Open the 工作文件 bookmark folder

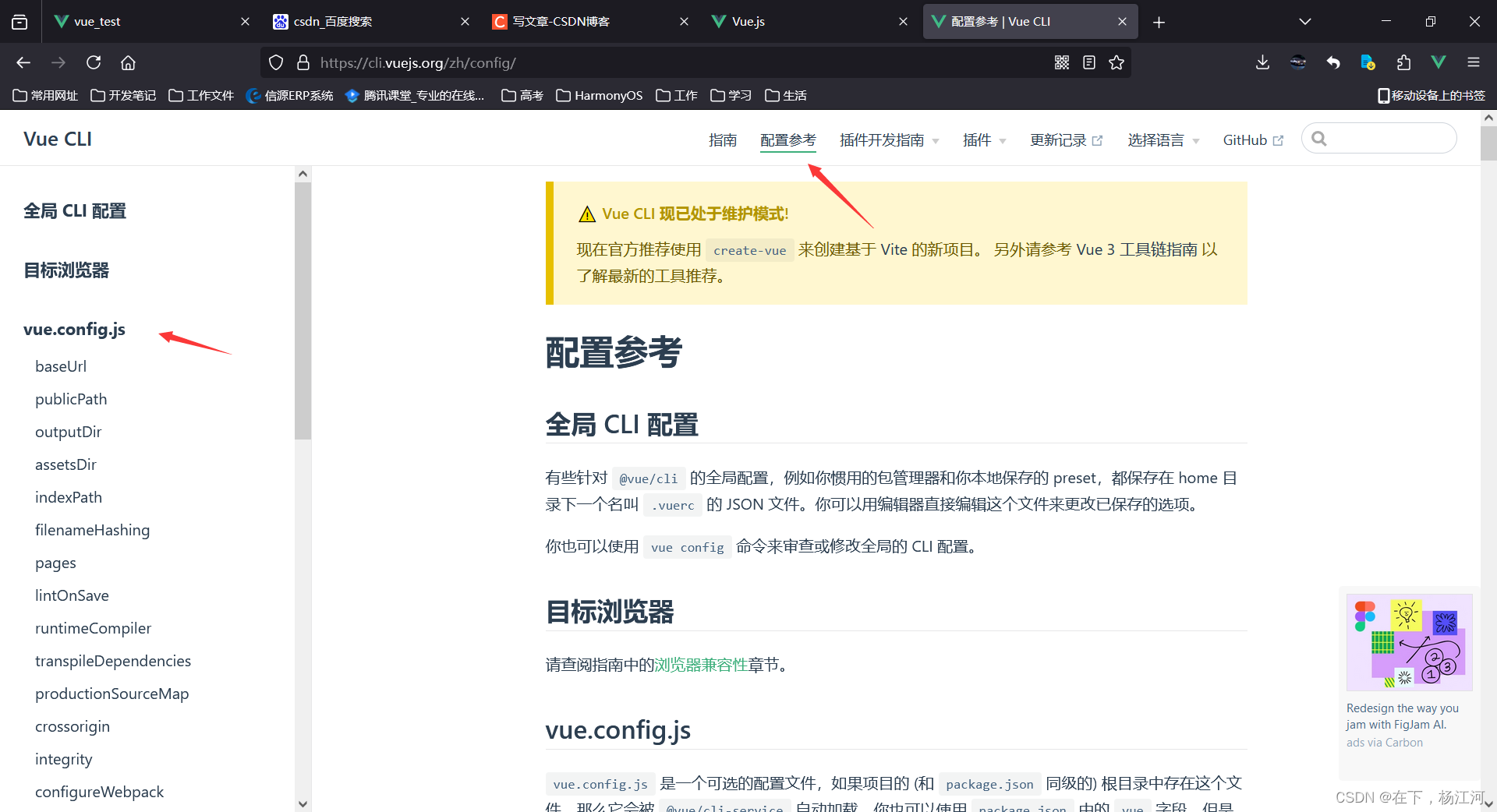[201, 95]
